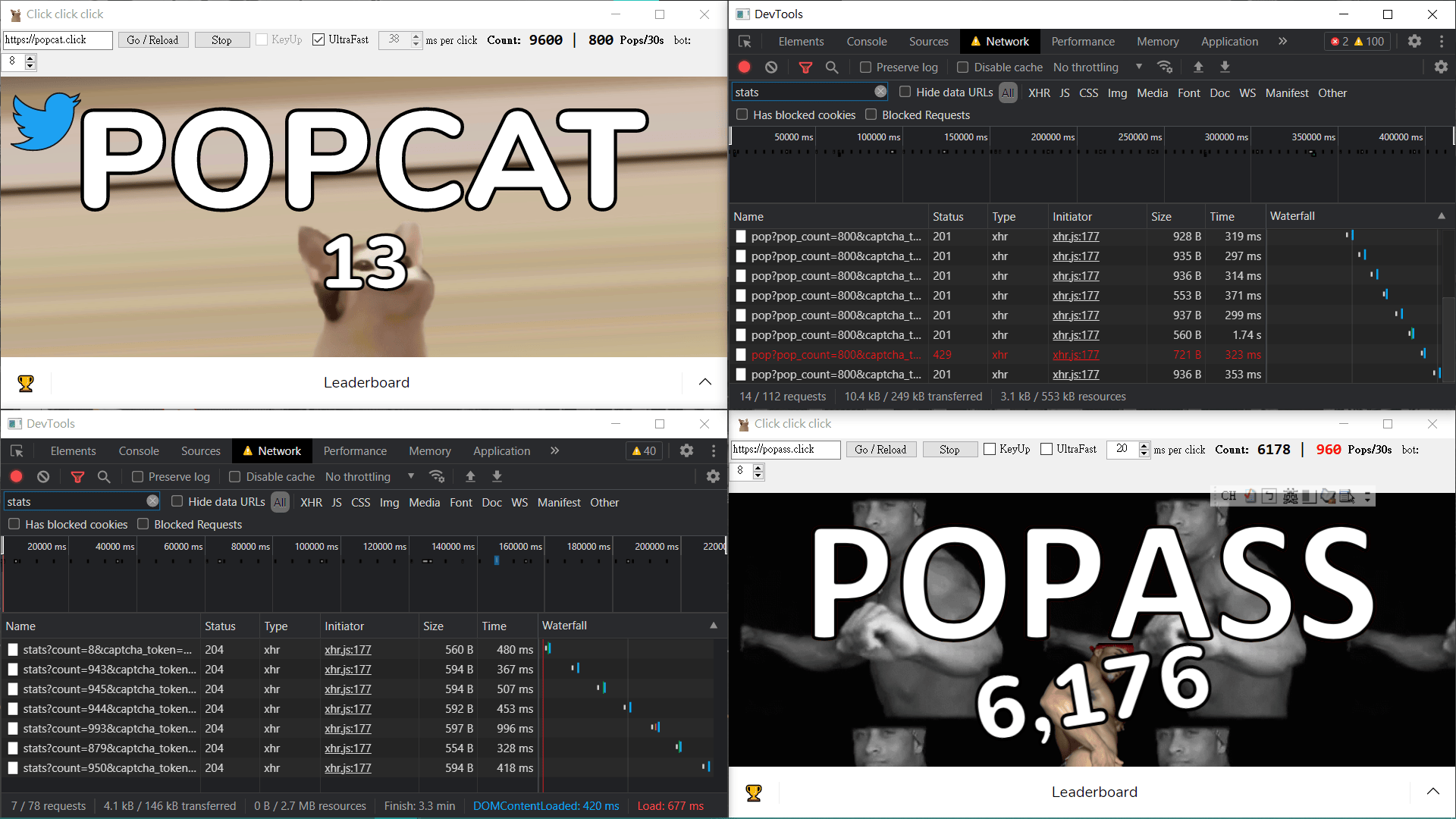Image resolution: width=1456 pixels, height=819 pixels.
Task: Click import HAR upload arrow in top DevTools
Action: click(x=1198, y=67)
